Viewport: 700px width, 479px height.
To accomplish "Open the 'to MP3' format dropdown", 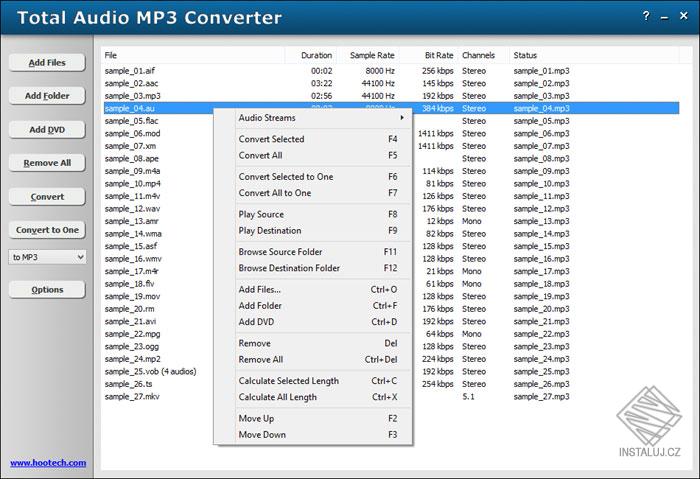I will point(47,257).
